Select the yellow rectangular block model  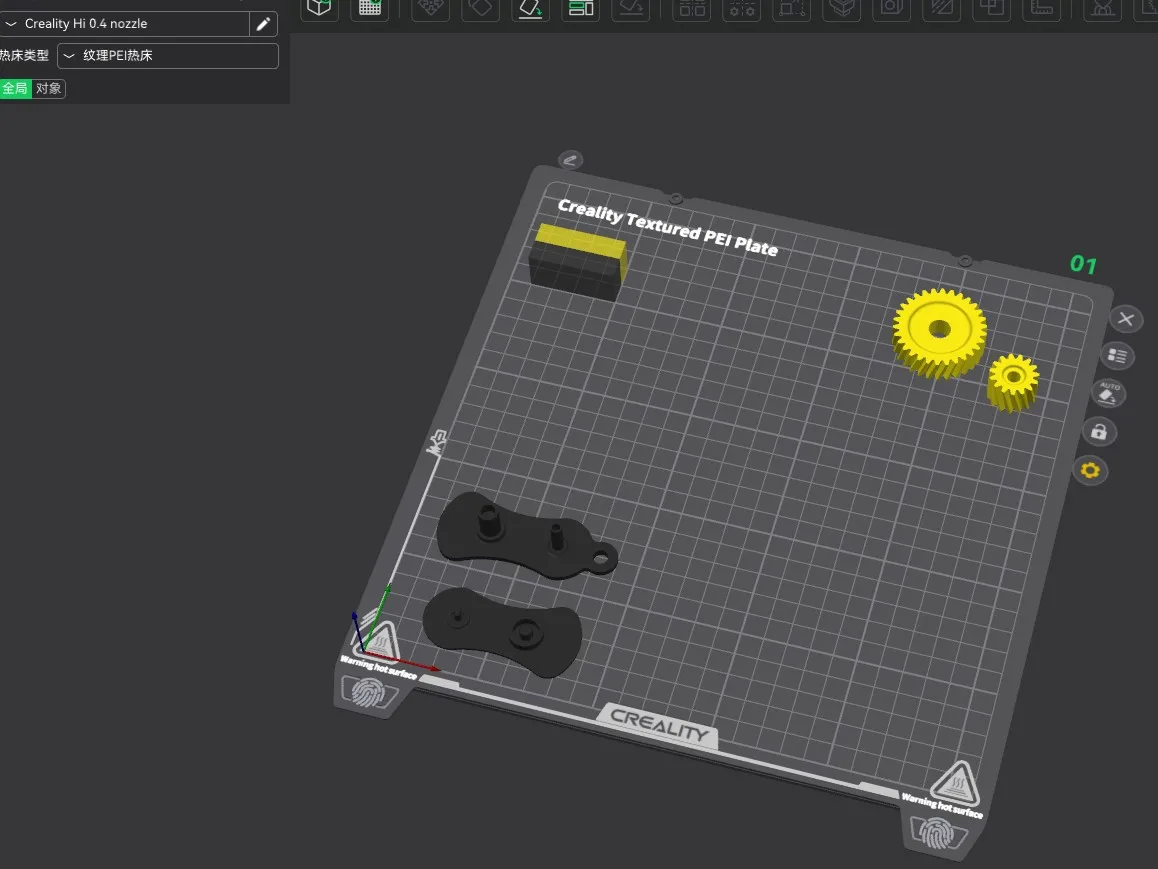[578, 261]
